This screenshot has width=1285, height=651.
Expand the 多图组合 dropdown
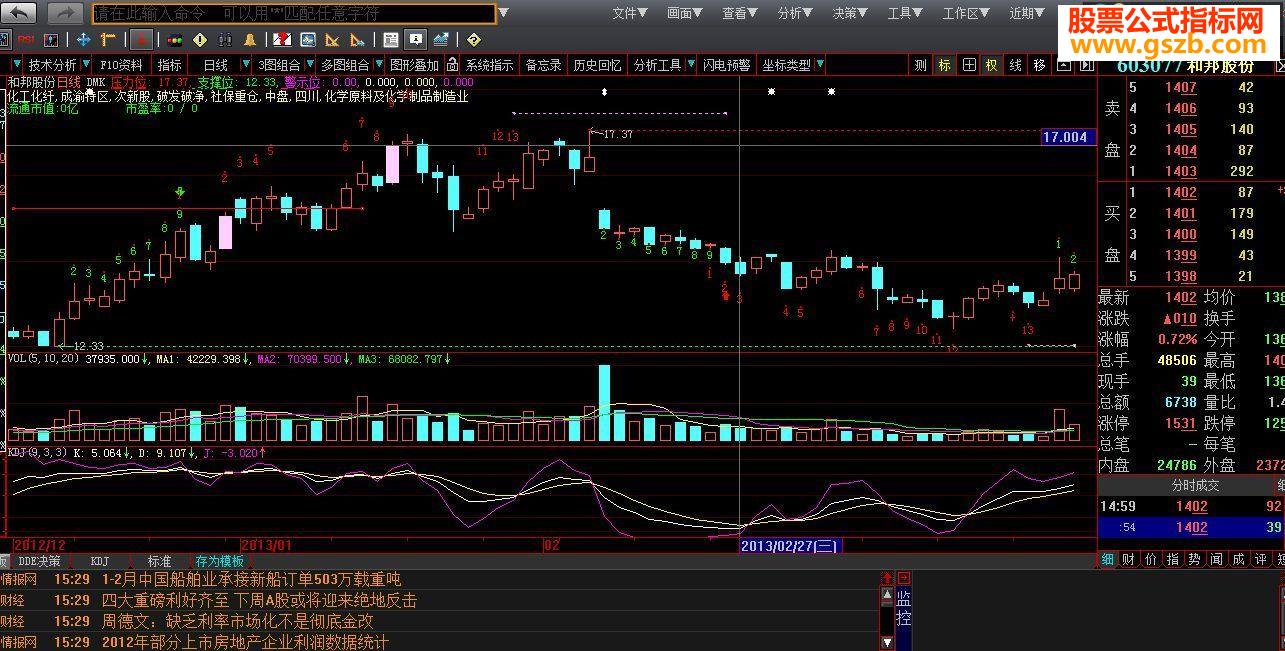(377, 64)
